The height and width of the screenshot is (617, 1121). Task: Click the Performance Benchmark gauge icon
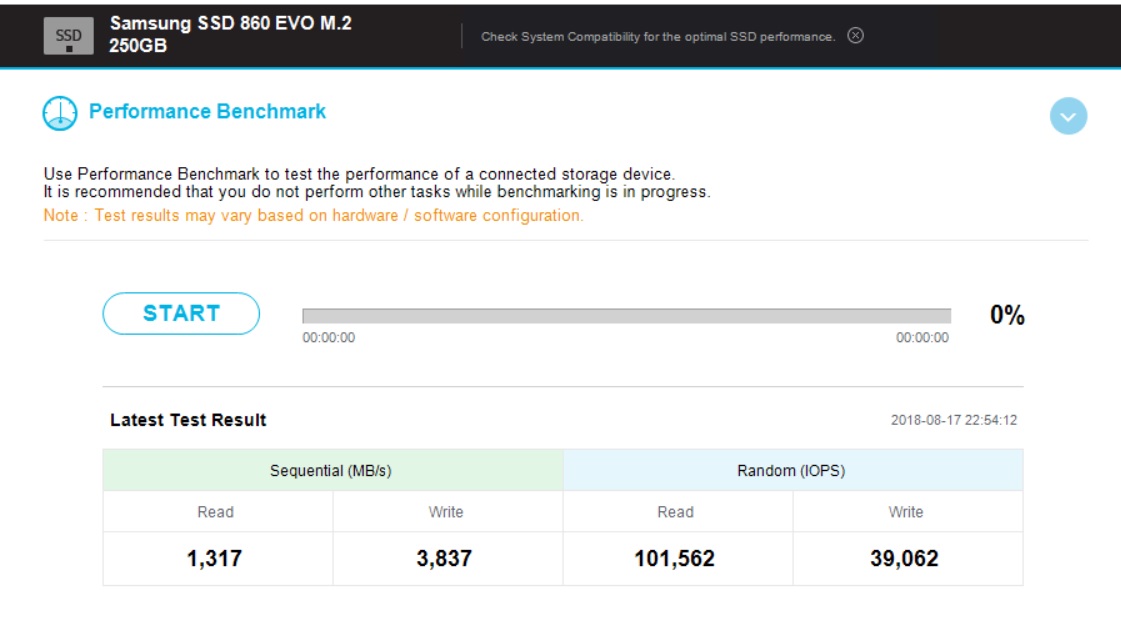(59, 113)
